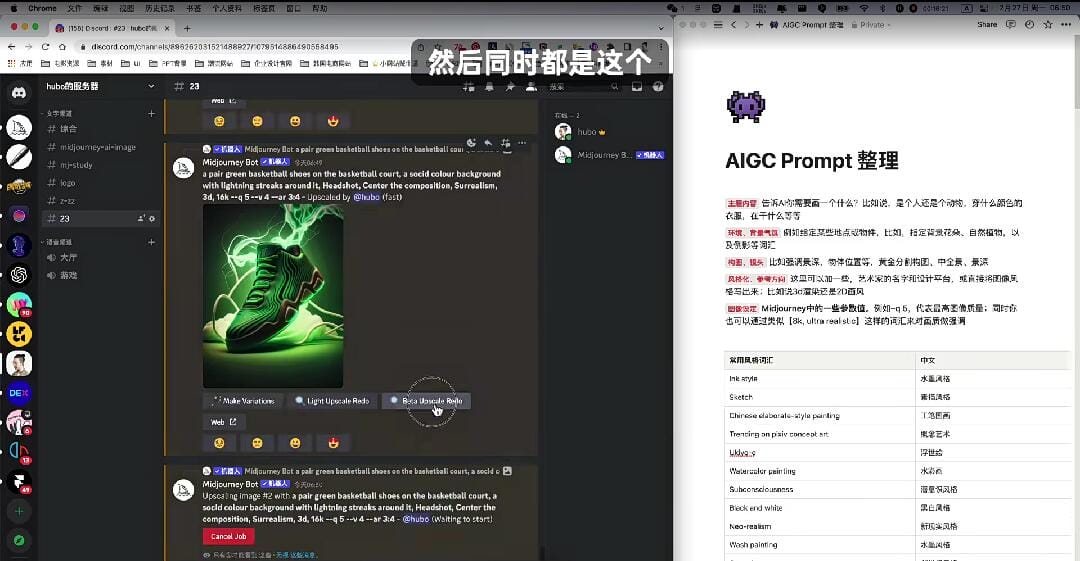
Task: Reply to the hovered Midjourney message
Action: click(488, 143)
